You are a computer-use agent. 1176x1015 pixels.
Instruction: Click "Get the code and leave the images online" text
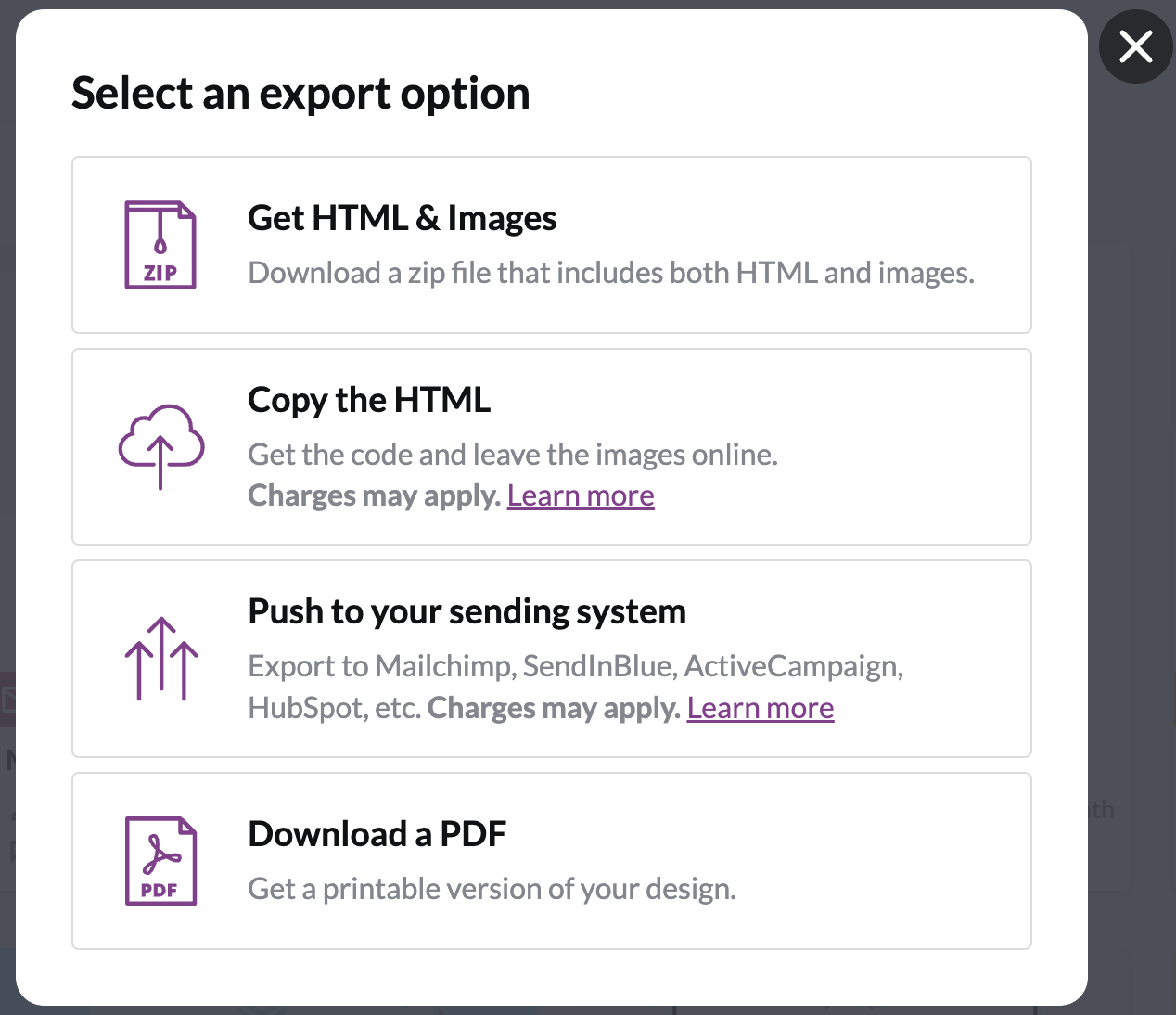tap(512, 455)
